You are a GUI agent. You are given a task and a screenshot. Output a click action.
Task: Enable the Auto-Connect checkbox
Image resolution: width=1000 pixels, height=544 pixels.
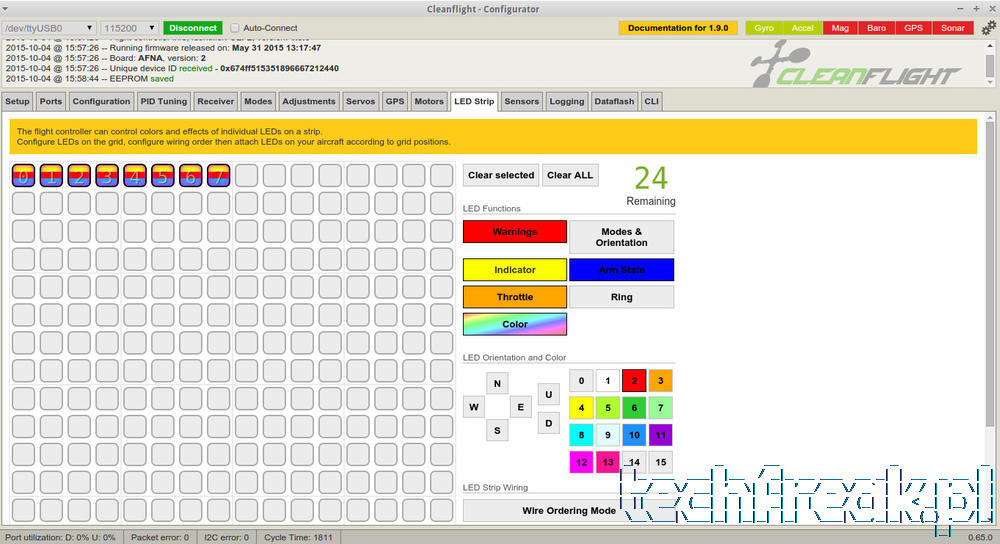[x=235, y=28]
